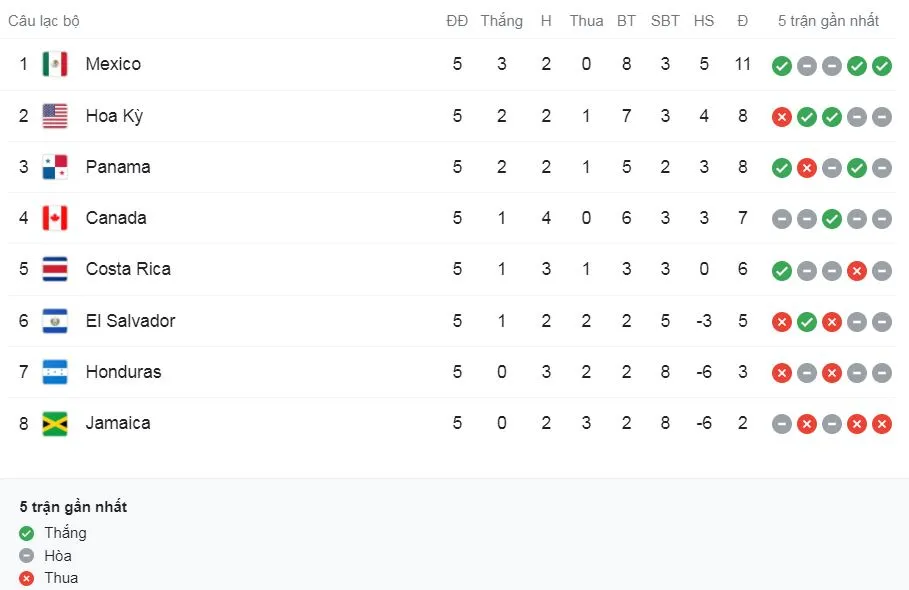Click the 'HS' column header
Viewport: 909px width, 590px height.
pyautogui.click(x=704, y=21)
